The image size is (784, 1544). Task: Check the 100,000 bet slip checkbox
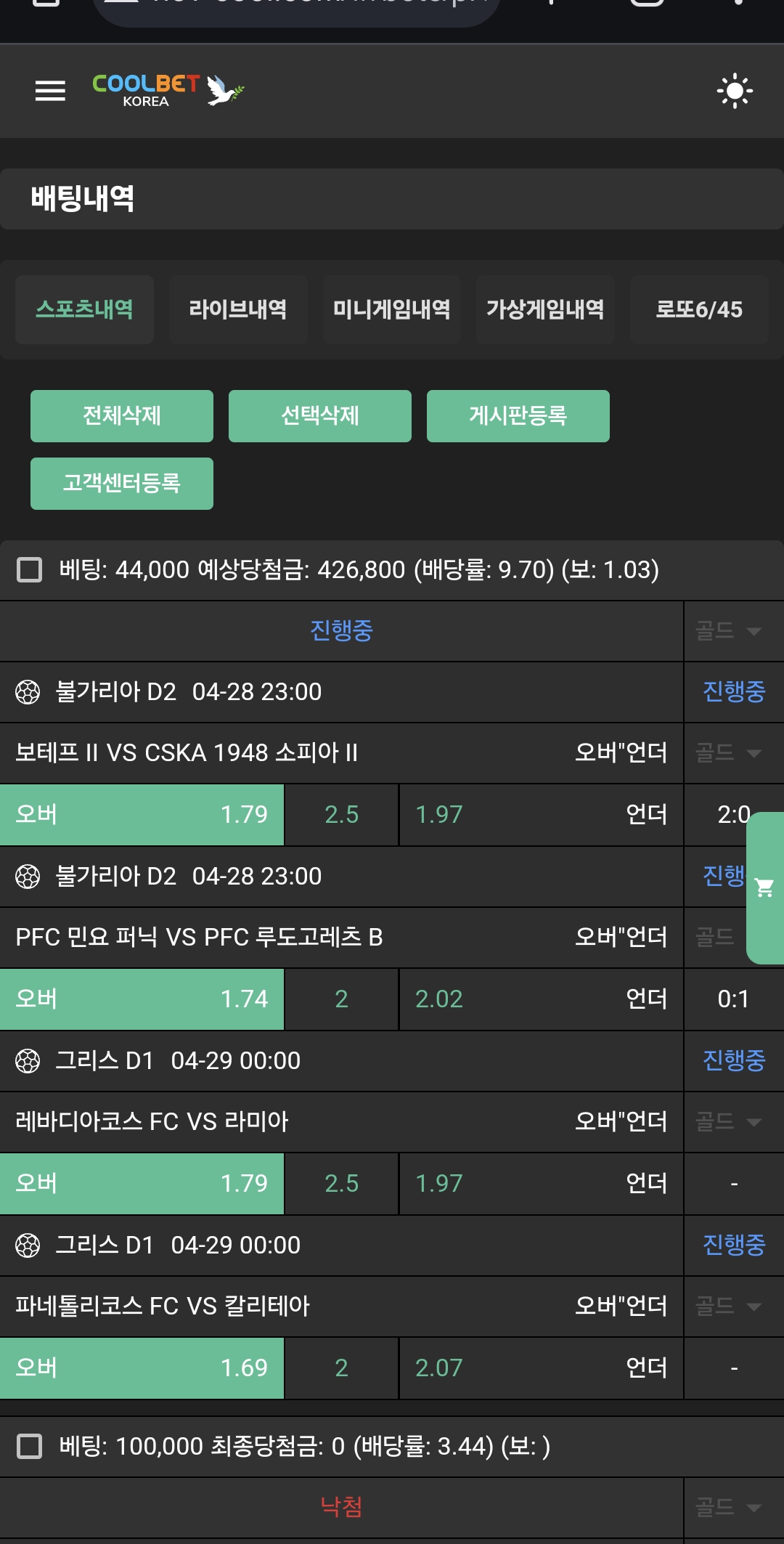(x=30, y=1446)
